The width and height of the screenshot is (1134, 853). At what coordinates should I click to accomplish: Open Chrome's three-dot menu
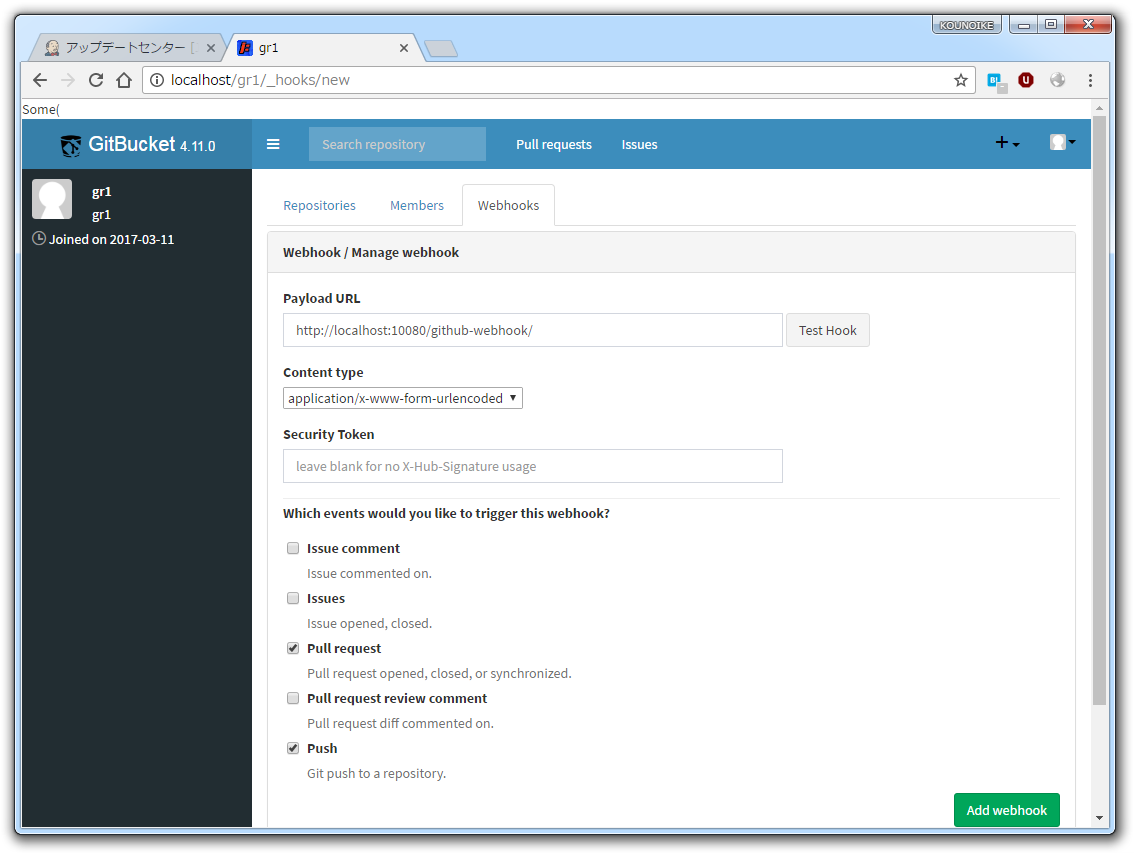click(1090, 80)
